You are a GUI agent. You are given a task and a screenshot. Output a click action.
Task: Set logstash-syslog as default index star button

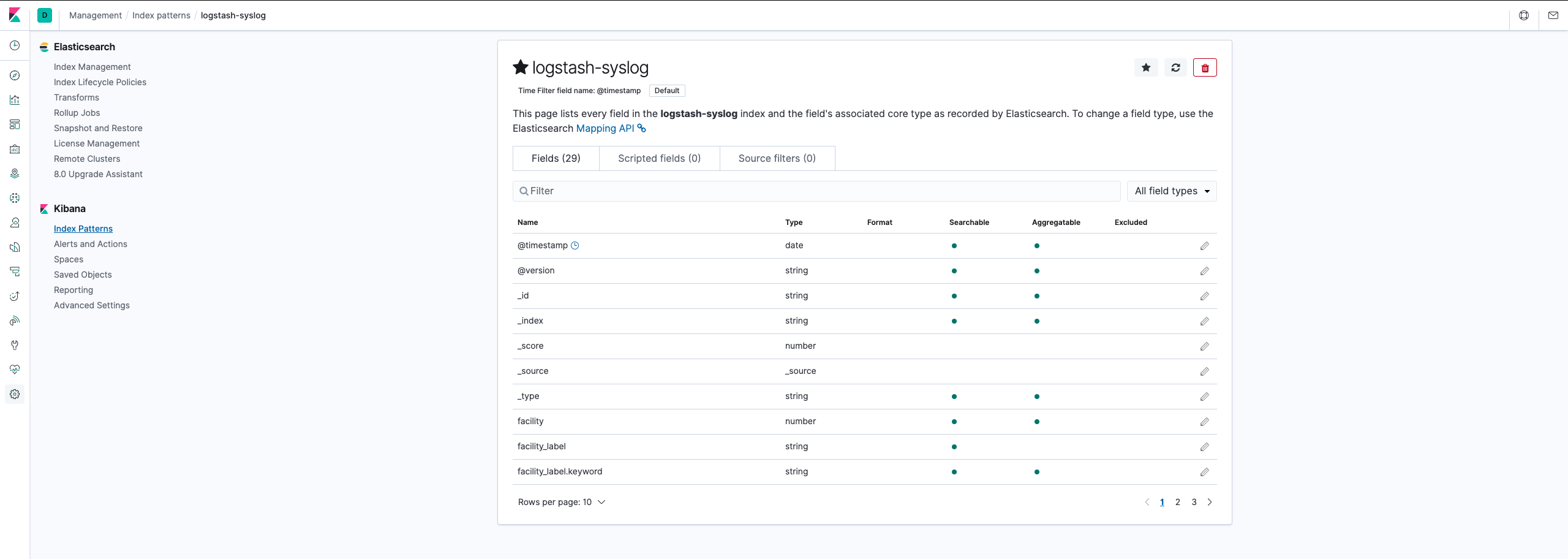click(1146, 67)
